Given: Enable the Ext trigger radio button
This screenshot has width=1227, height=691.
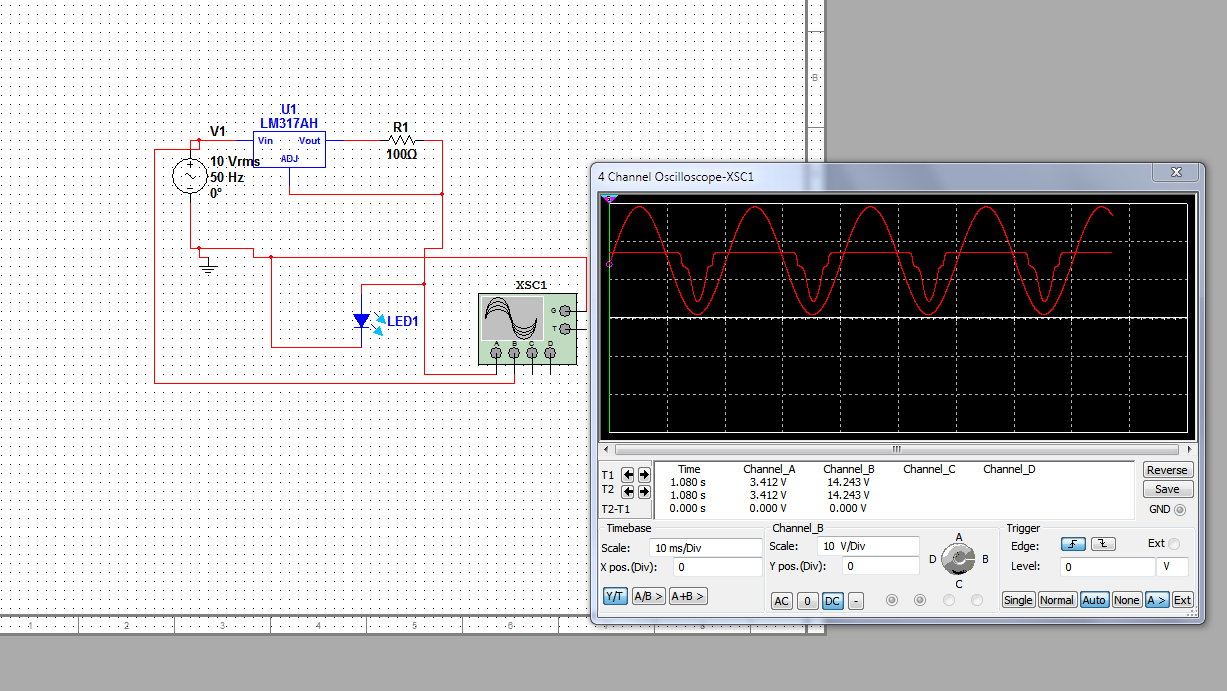Looking at the screenshot, I should (1174, 544).
